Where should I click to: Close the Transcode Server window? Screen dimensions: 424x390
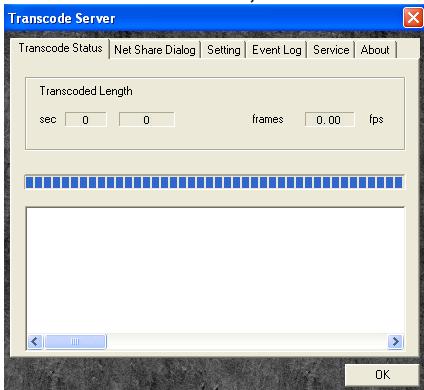[413, 17]
